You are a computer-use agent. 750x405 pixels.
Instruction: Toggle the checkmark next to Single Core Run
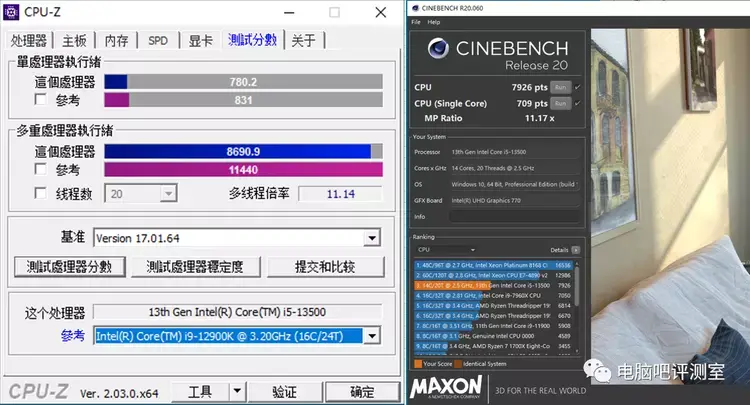577,103
